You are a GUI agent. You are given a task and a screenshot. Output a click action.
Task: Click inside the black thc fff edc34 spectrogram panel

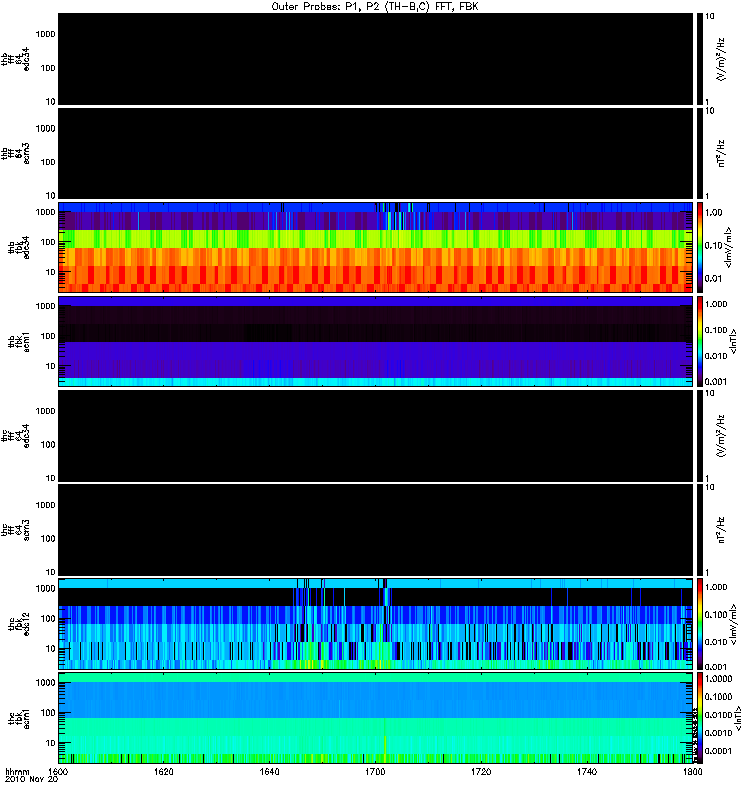point(375,436)
